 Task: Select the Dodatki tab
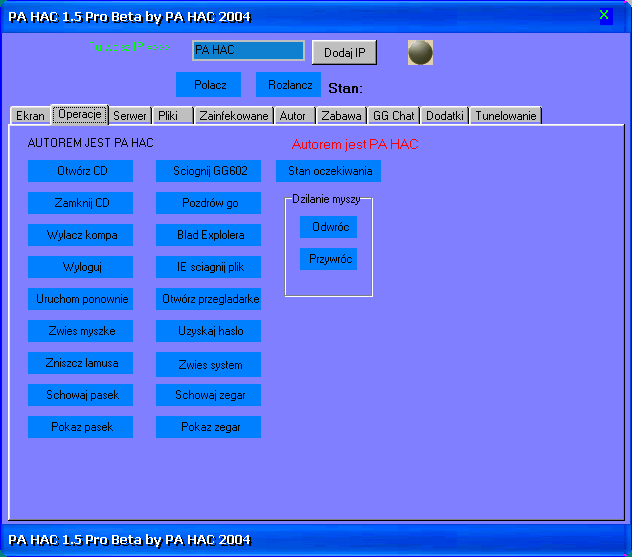445,116
